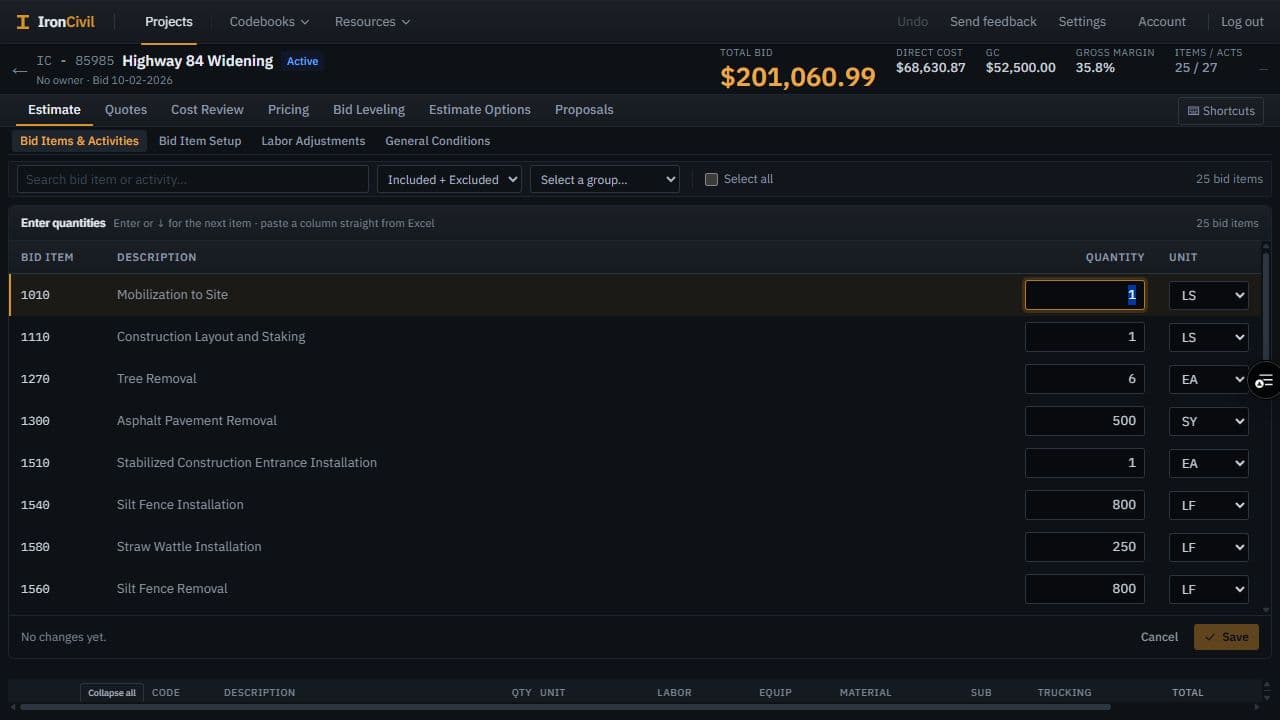Open the Bid Item Setup subtab
Viewport: 1280px width, 720px height.
(x=200, y=141)
